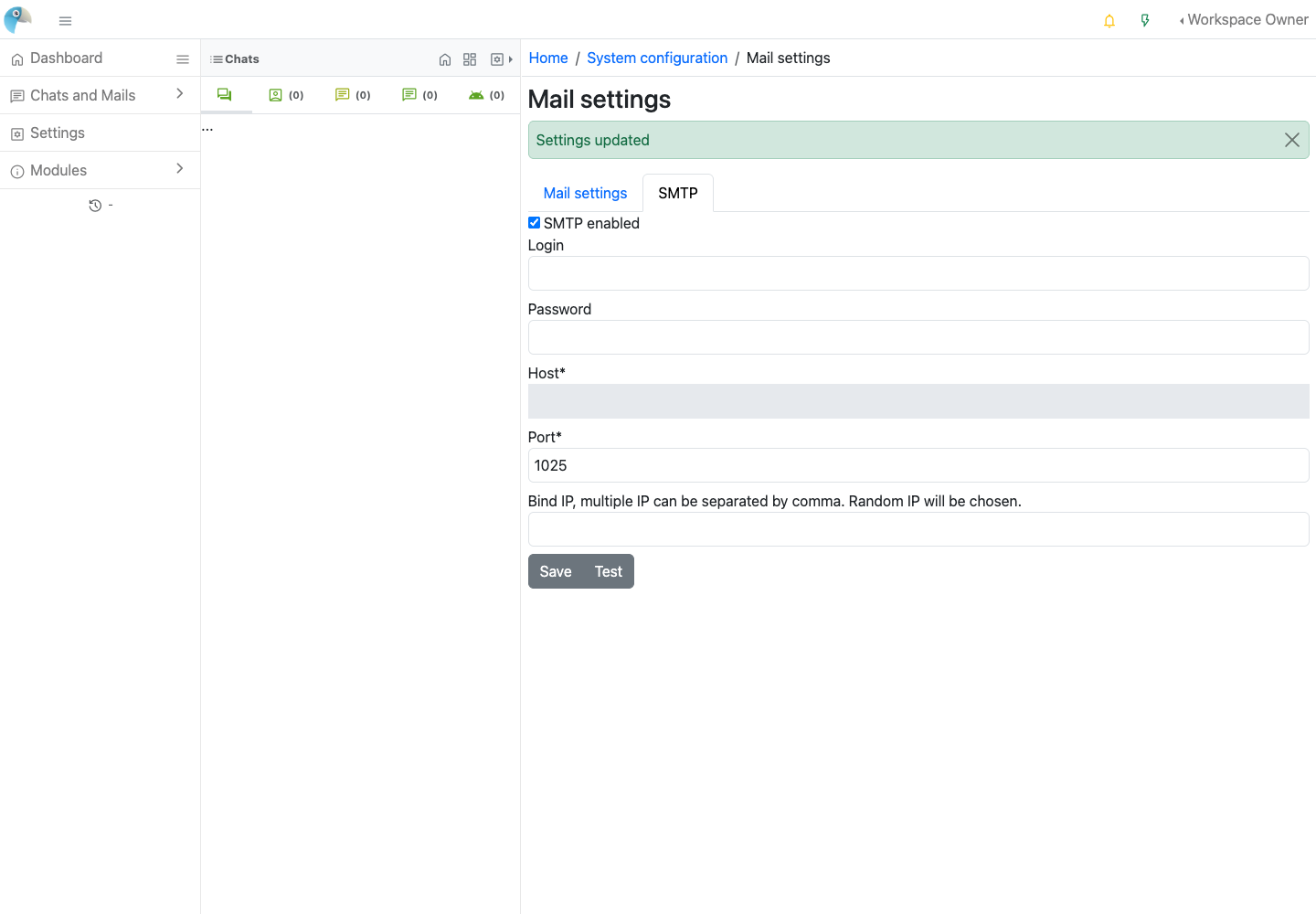Click the Mail settings page heading
This screenshot has width=1316, height=914.
pyautogui.click(x=600, y=99)
